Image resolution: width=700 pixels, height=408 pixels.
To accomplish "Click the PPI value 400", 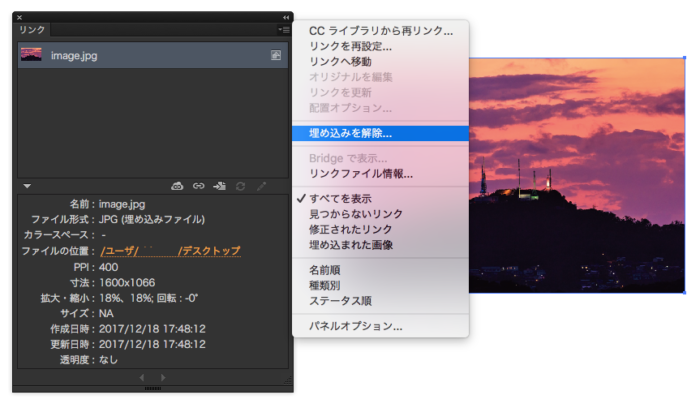I will point(108,267).
